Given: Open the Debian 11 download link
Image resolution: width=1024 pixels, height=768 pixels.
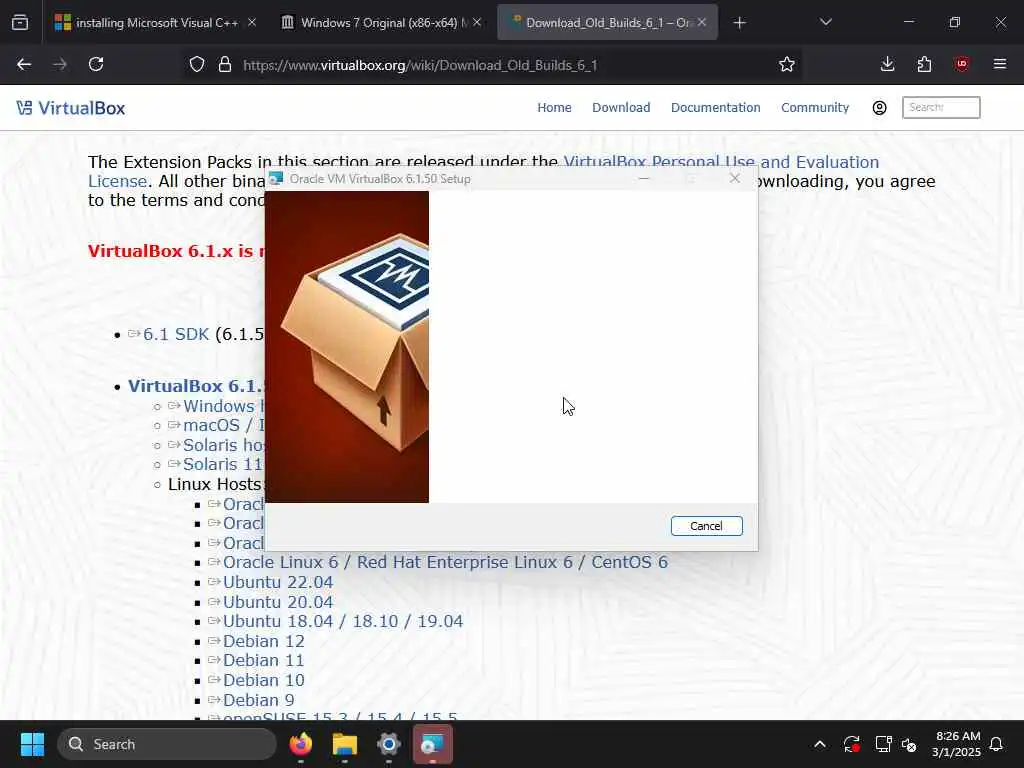Looking at the screenshot, I should (x=263, y=660).
